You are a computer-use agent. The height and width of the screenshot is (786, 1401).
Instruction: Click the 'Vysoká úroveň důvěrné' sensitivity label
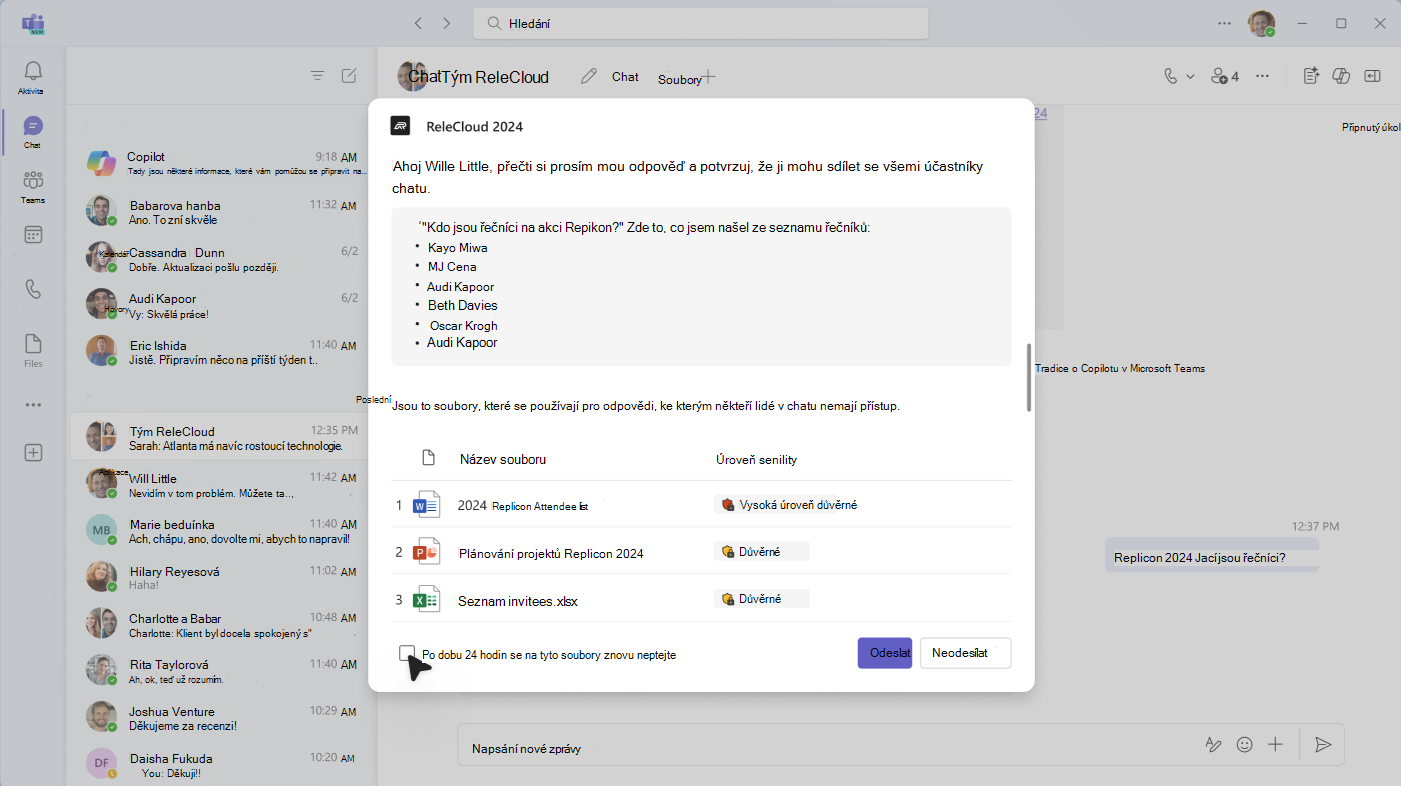tap(789, 505)
